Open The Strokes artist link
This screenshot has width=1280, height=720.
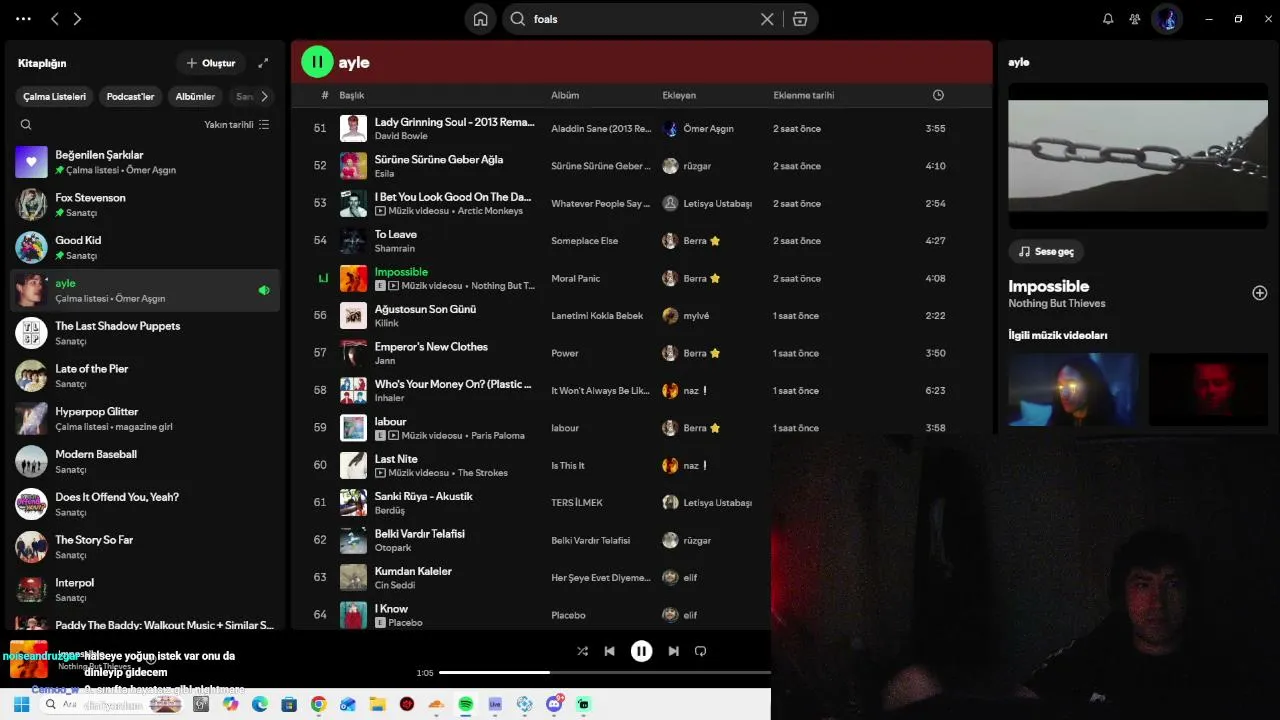pos(483,473)
